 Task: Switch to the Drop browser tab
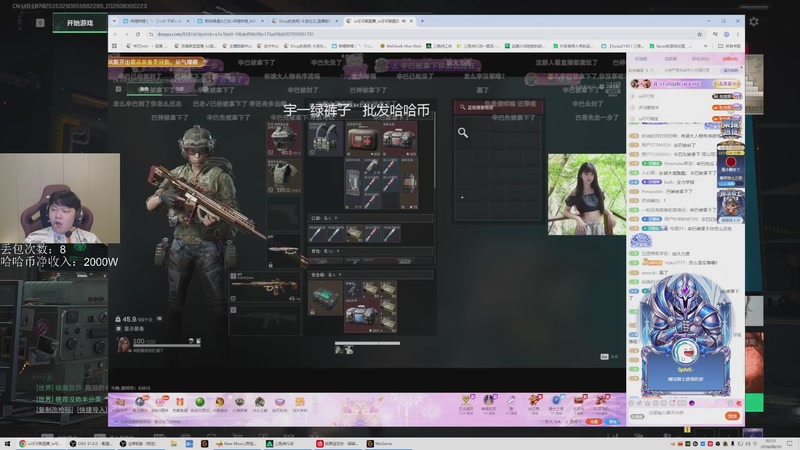(x=304, y=21)
